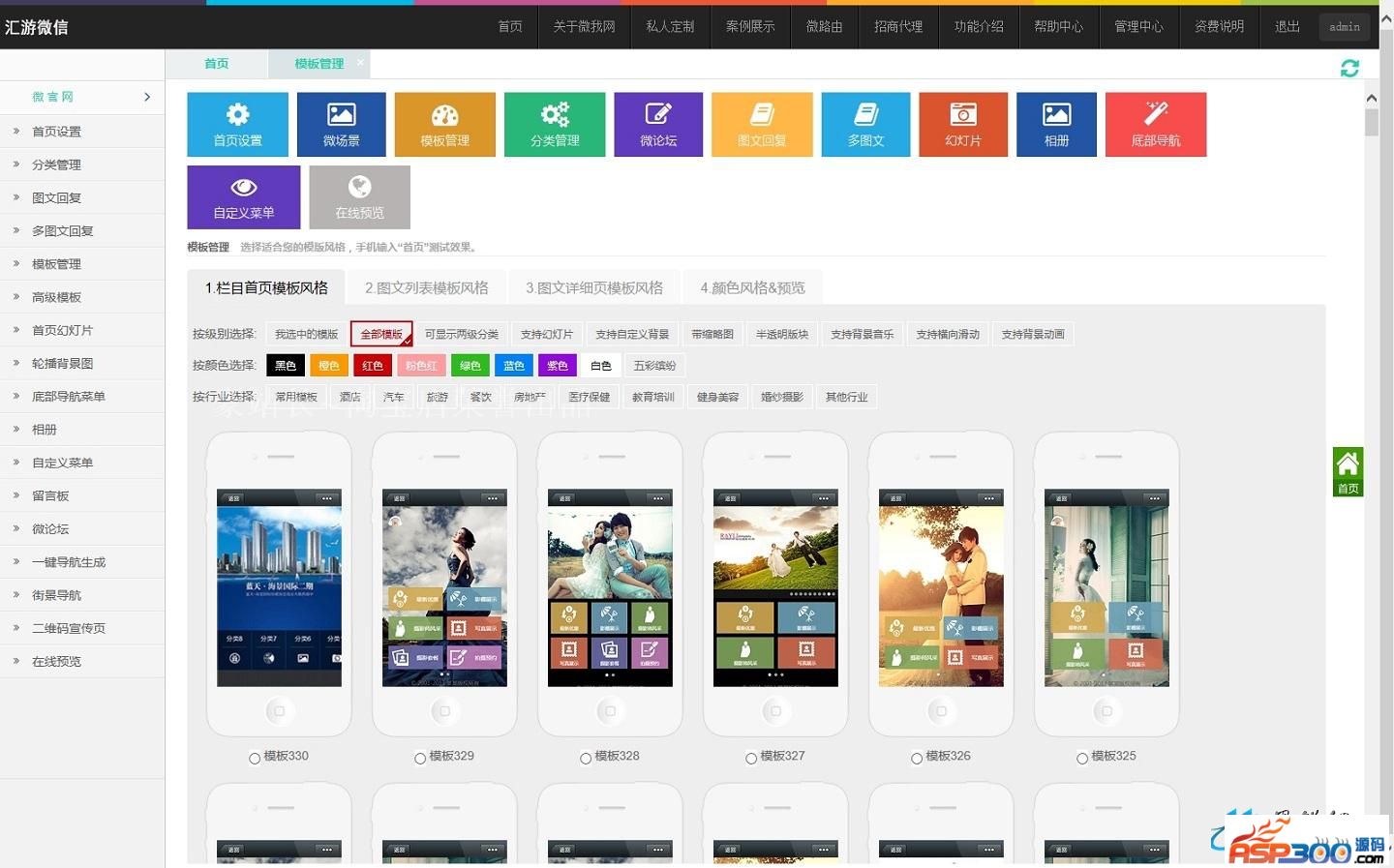Click the green refresh icon

click(x=1349, y=68)
